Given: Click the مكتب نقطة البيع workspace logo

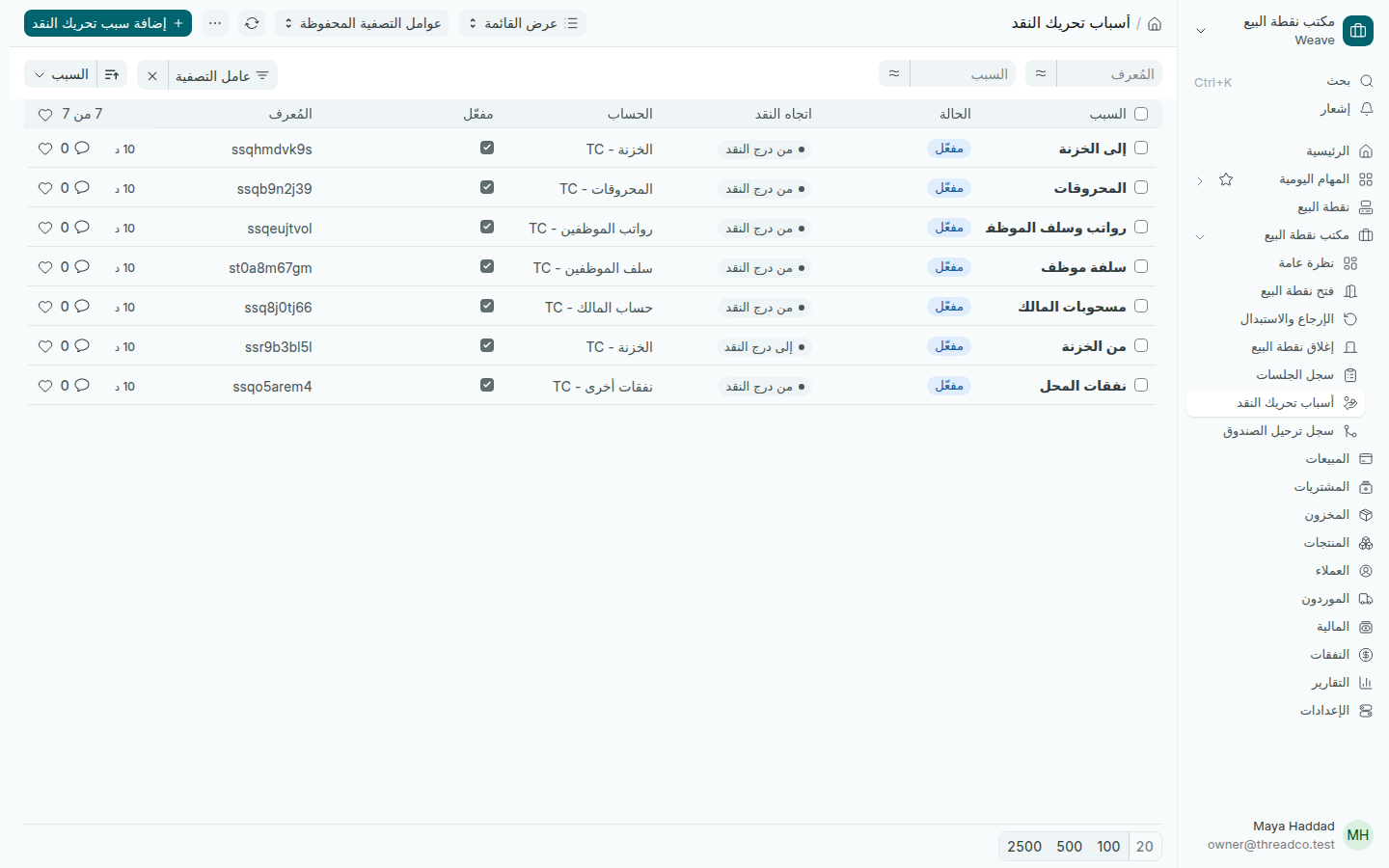Looking at the screenshot, I should 1358,31.
